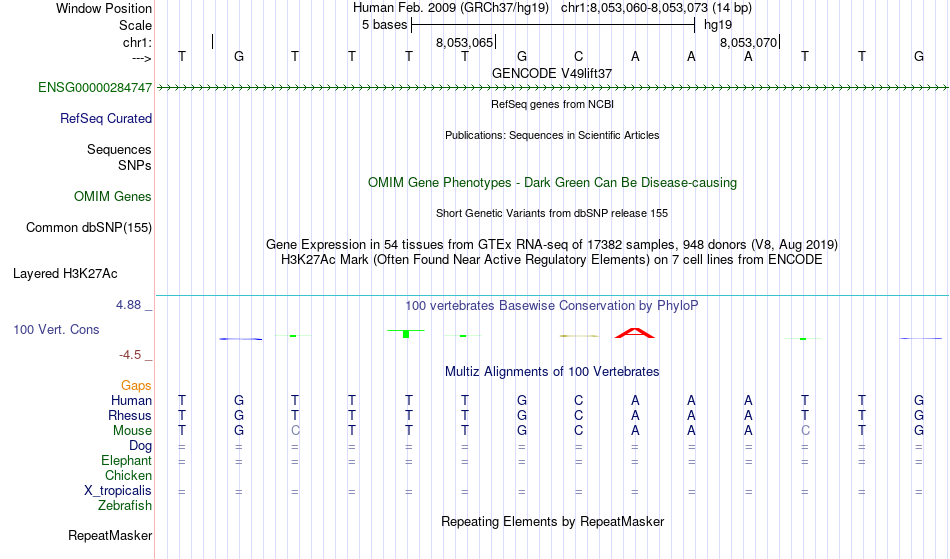Click the Layered H3K27Ac track label

(65, 274)
